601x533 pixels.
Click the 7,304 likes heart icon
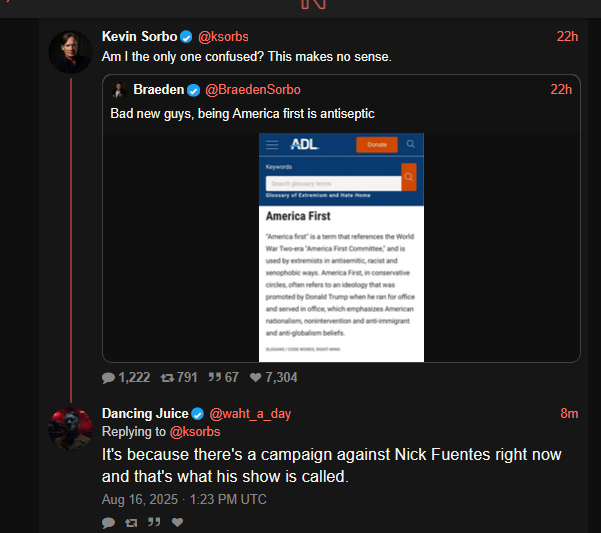click(256, 377)
